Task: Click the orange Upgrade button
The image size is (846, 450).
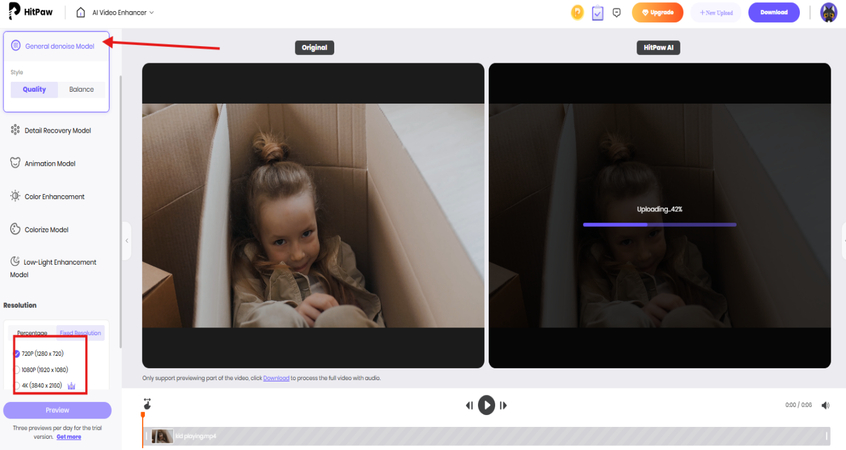Action: tap(657, 12)
